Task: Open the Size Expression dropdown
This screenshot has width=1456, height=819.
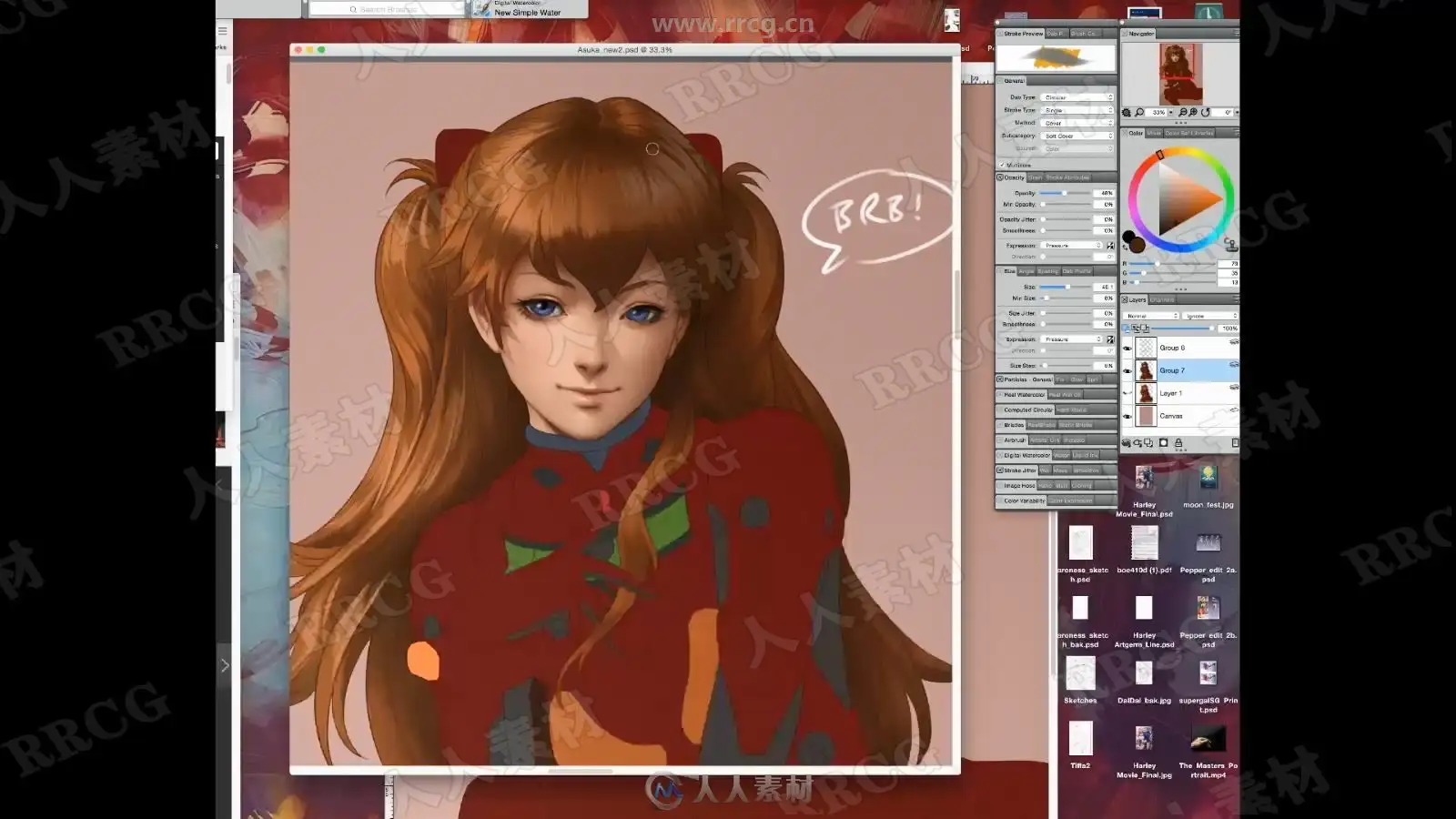Action: (x=1072, y=339)
